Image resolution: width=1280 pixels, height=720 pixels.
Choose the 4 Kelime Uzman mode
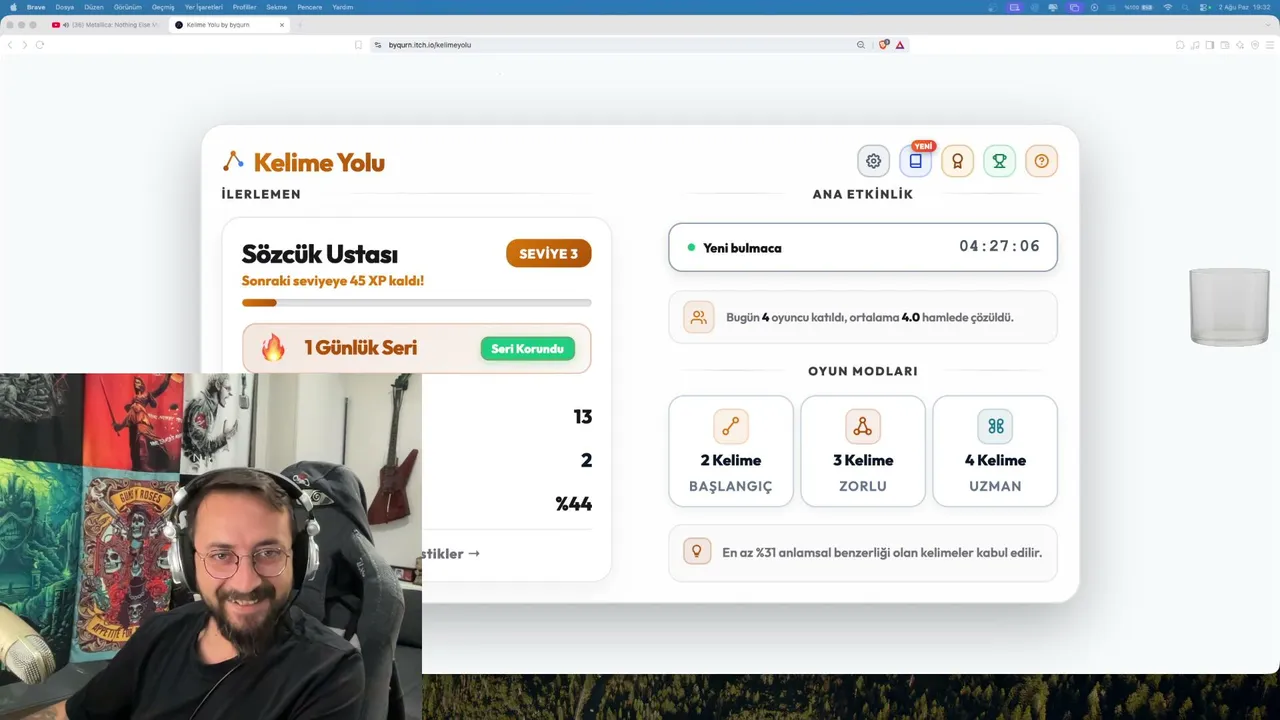(x=995, y=451)
